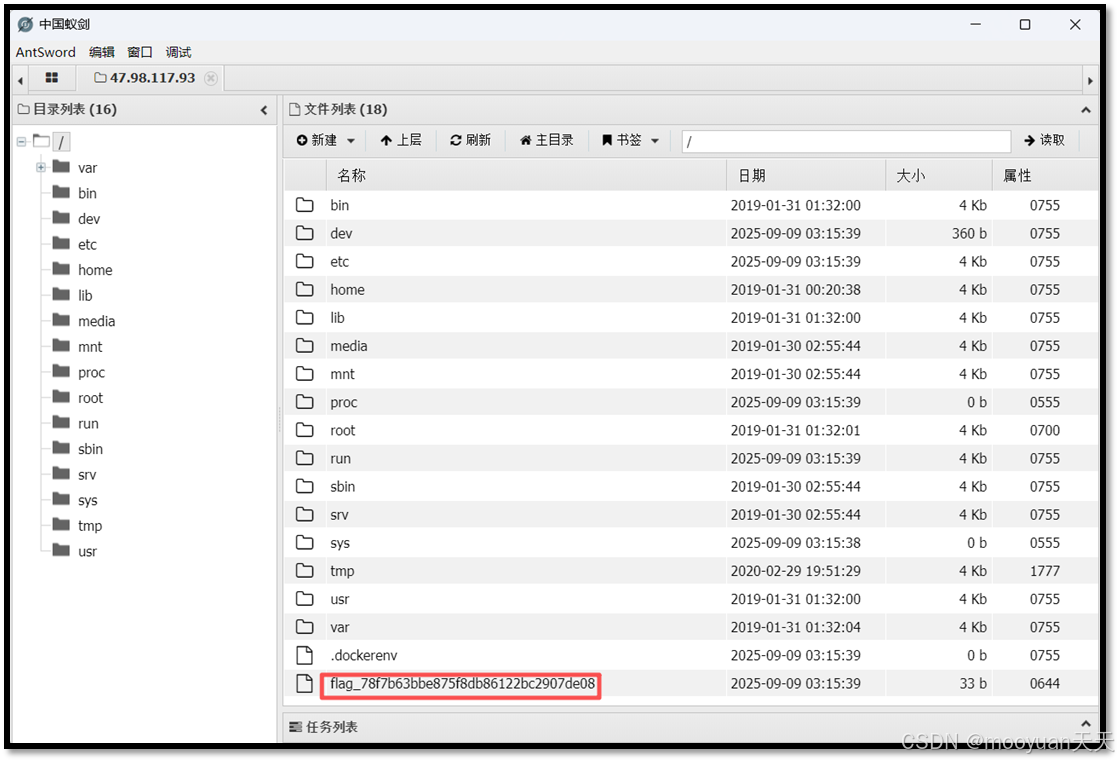Select etc folder in directory tree
Image resolution: width=1119 pixels, height=762 pixels.
(87, 245)
